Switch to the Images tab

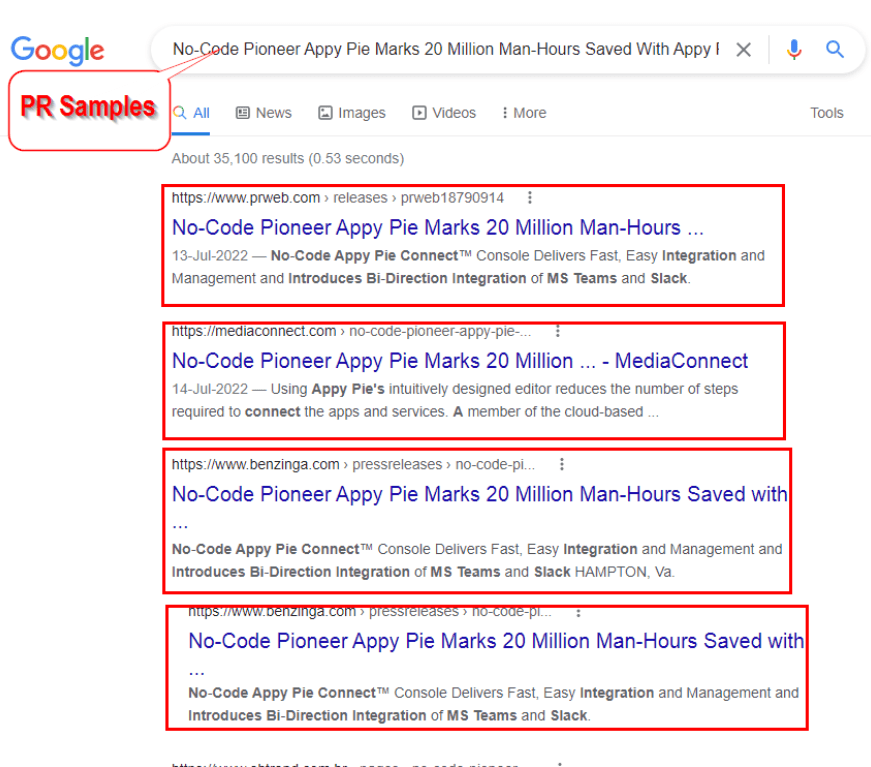(x=352, y=113)
